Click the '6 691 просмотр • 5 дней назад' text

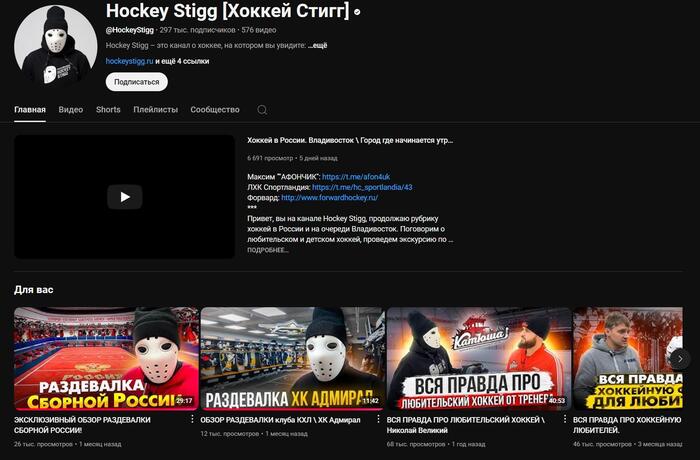click(x=292, y=158)
